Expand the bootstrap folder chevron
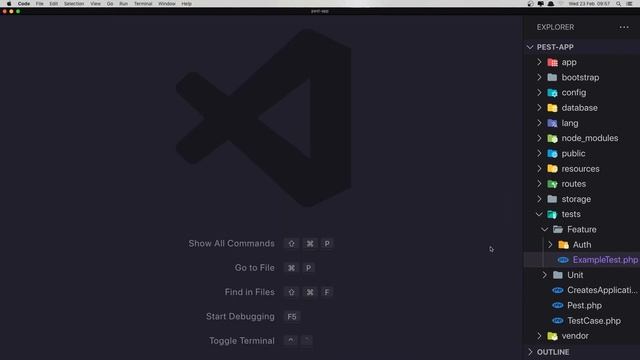 click(x=539, y=77)
